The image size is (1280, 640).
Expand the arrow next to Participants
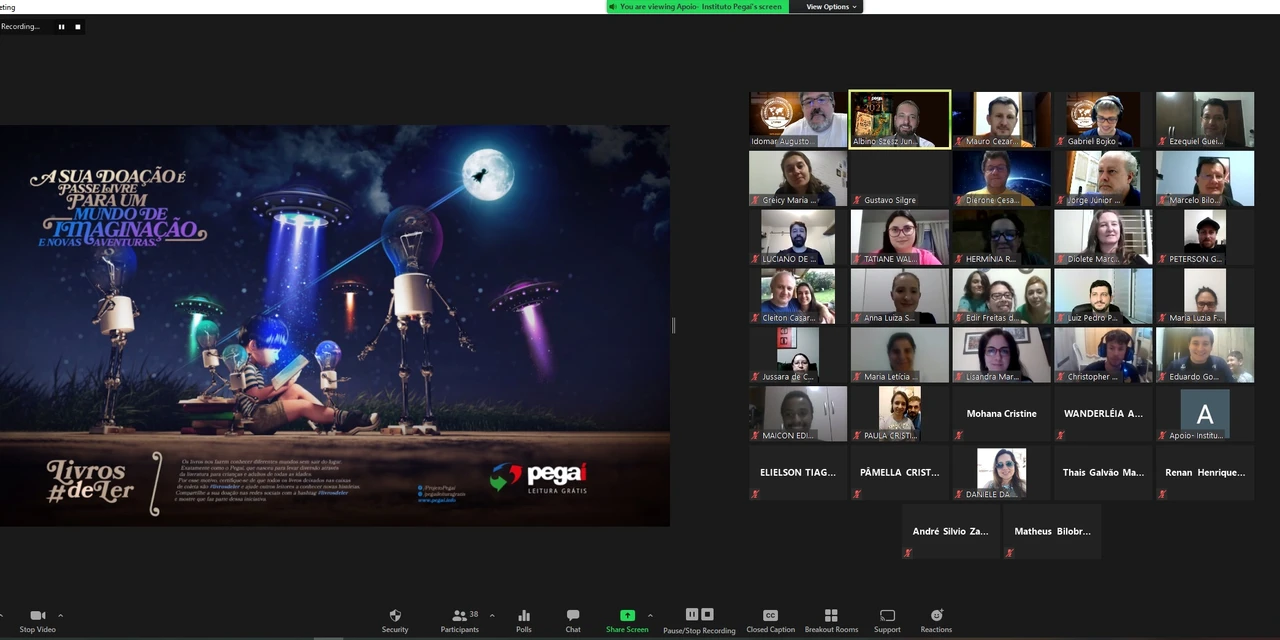491,615
